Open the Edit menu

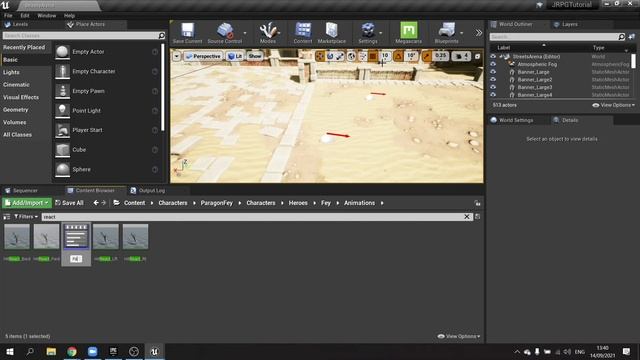pos(25,16)
